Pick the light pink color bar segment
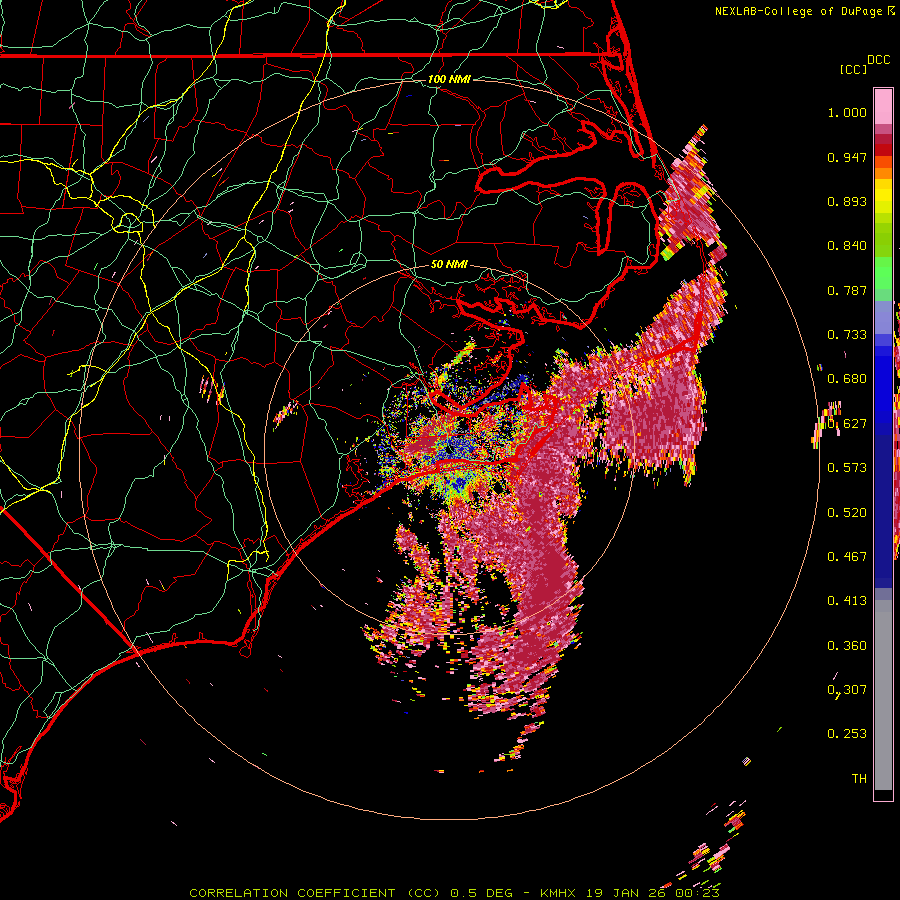The width and height of the screenshot is (900, 900). [x=883, y=107]
